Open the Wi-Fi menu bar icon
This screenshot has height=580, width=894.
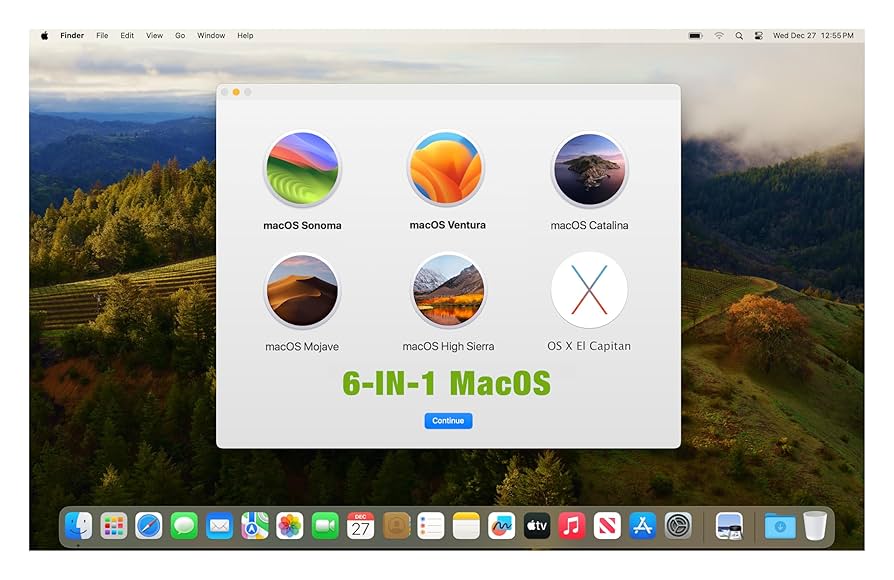click(719, 35)
